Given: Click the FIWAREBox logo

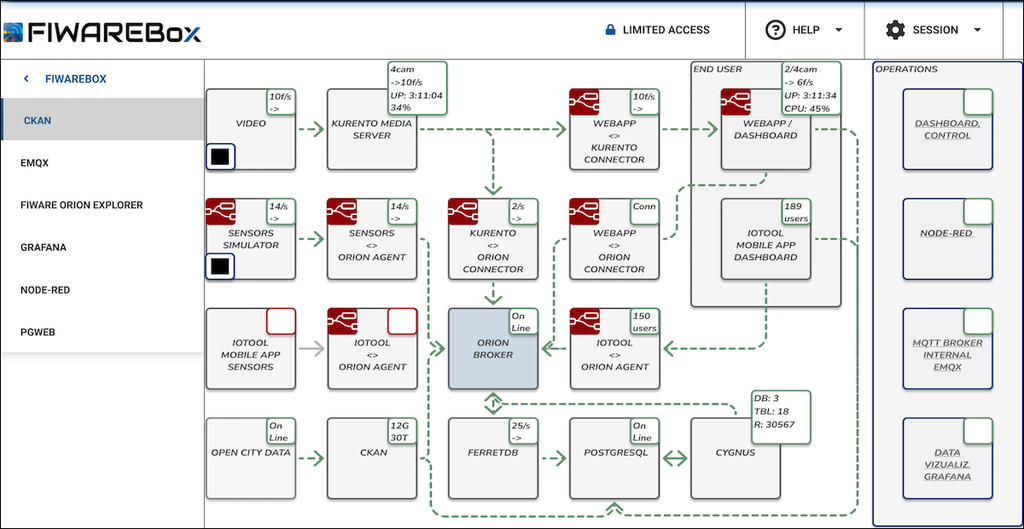Looking at the screenshot, I should point(102,31).
